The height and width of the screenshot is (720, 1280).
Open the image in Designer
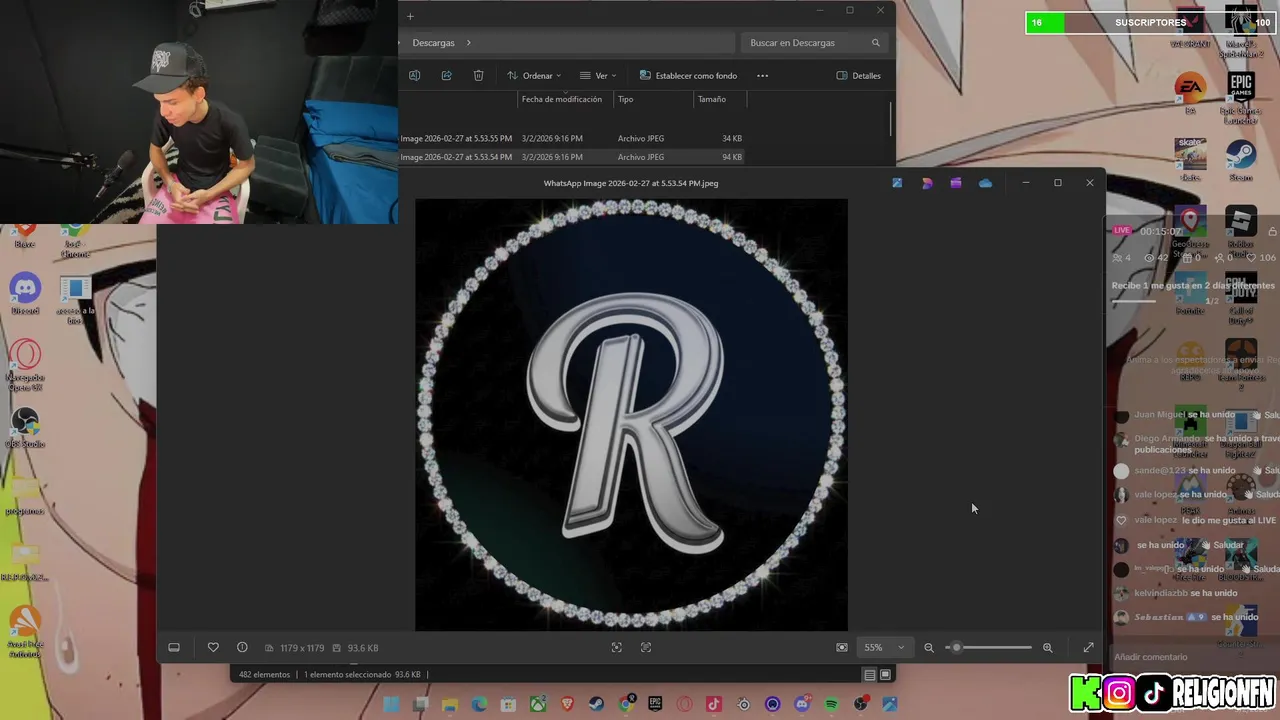coord(927,183)
